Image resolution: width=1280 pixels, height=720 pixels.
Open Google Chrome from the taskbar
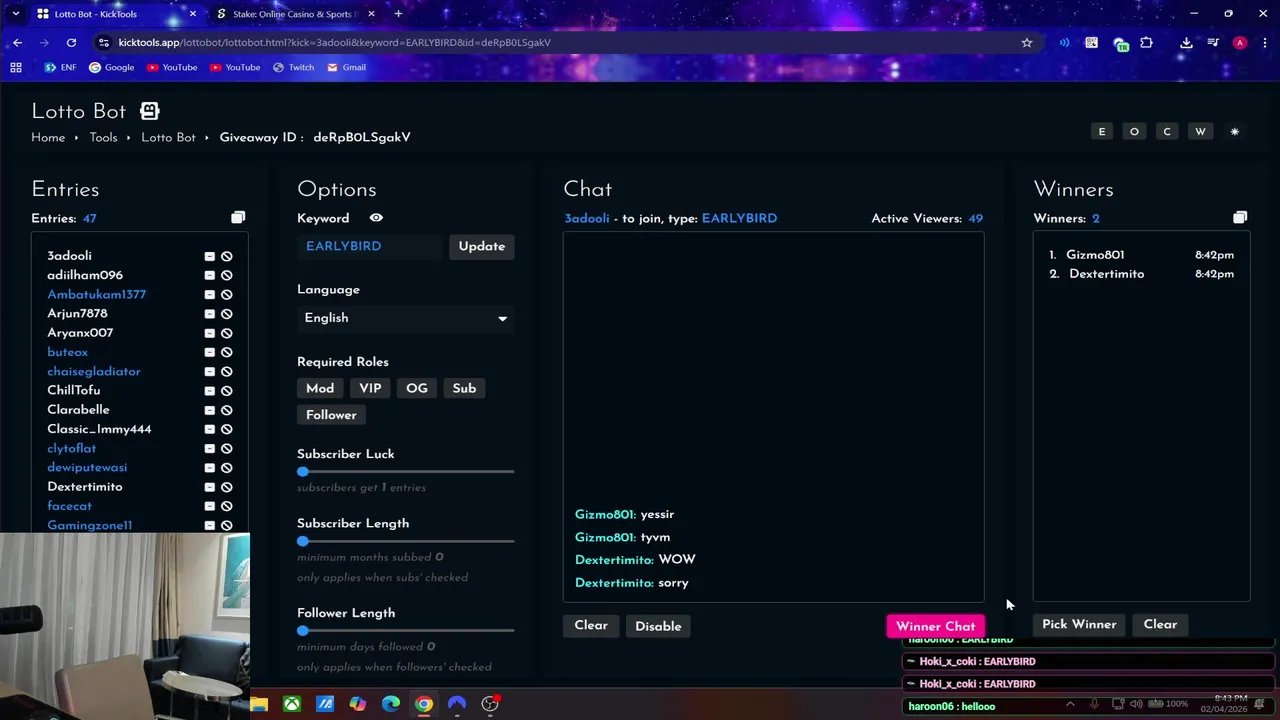click(x=424, y=704)
